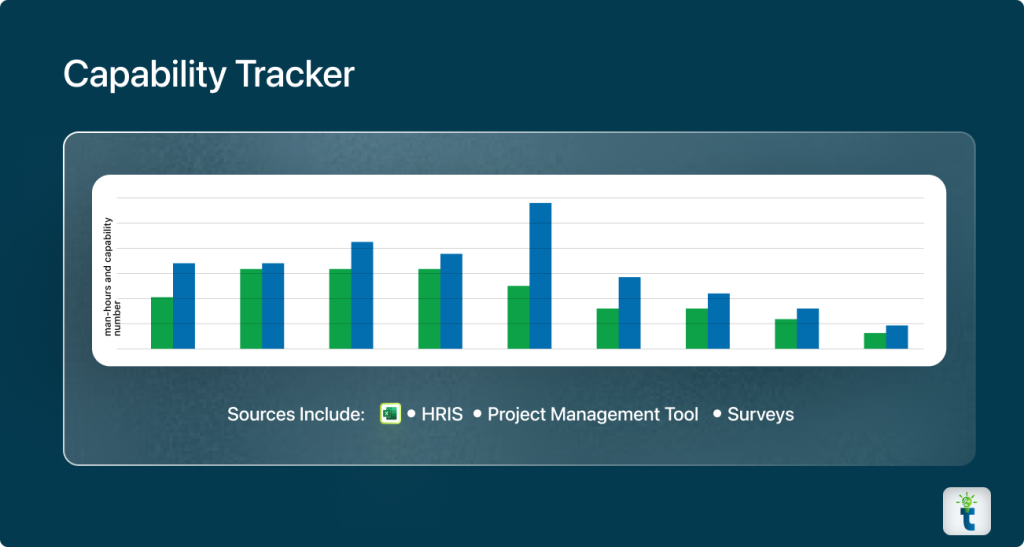This screenshot has width=1024, height=547.
Task: Click the Excel icon beside Sources Include
Action: (x=391, y=414)
